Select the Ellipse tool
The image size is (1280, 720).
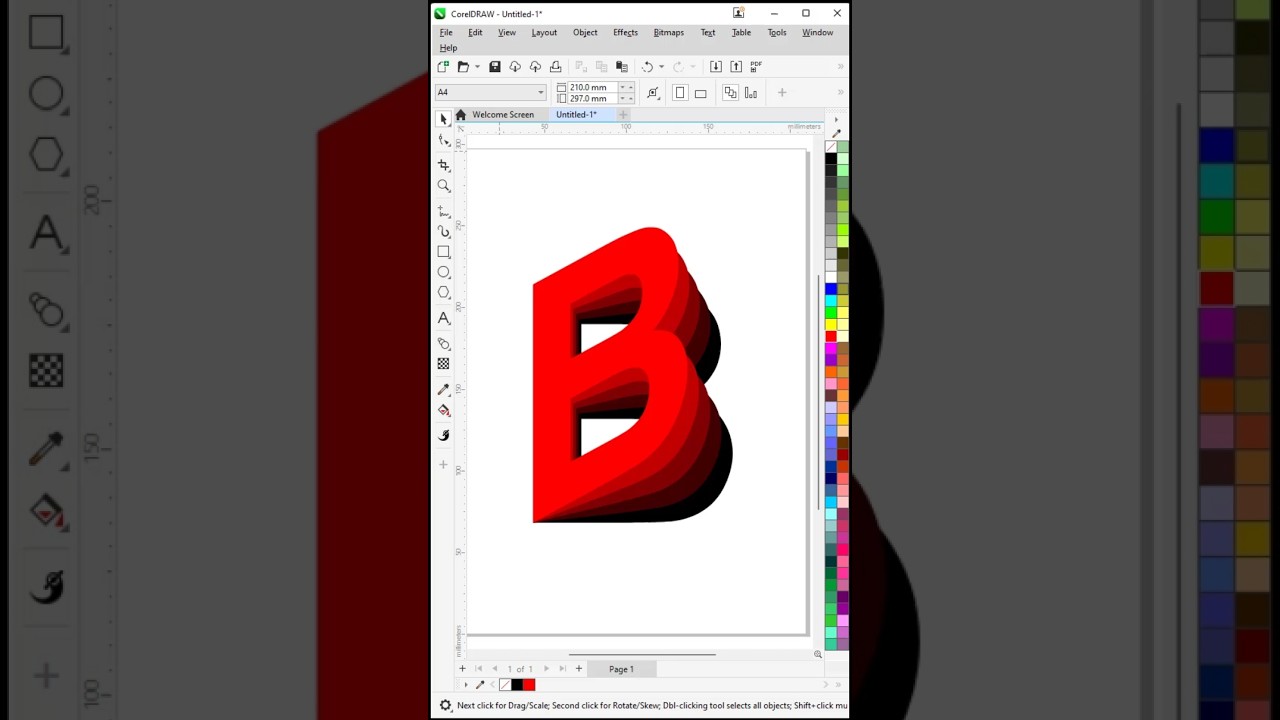[444, 272]
